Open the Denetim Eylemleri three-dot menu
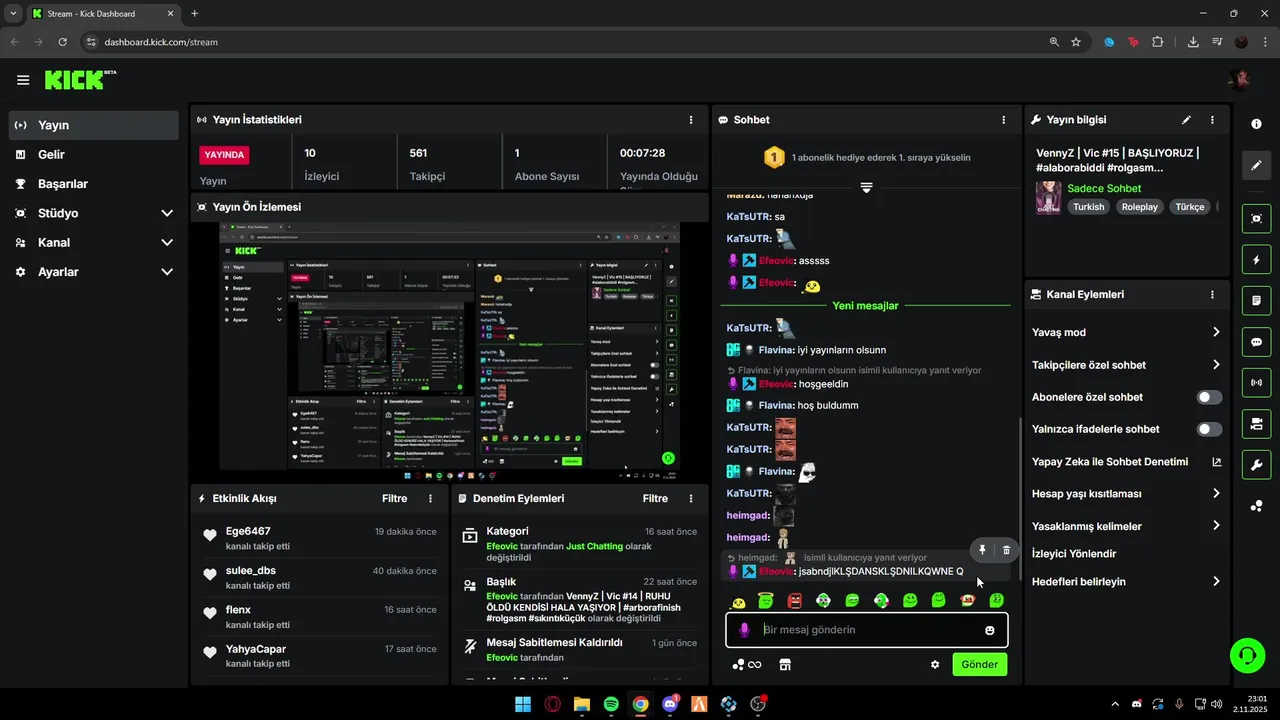This screenshot has width=1280, height=720. pyautogui.click(x=691, y=498)
